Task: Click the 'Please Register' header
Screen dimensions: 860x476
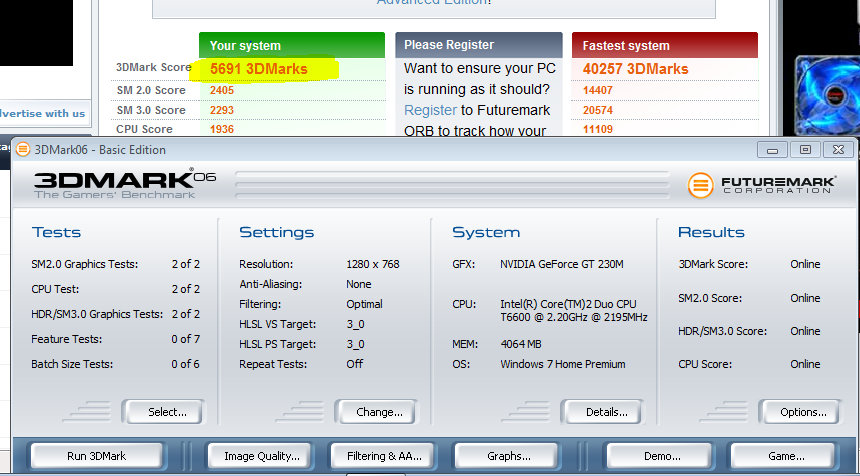Action: click(x=479, y=45)
